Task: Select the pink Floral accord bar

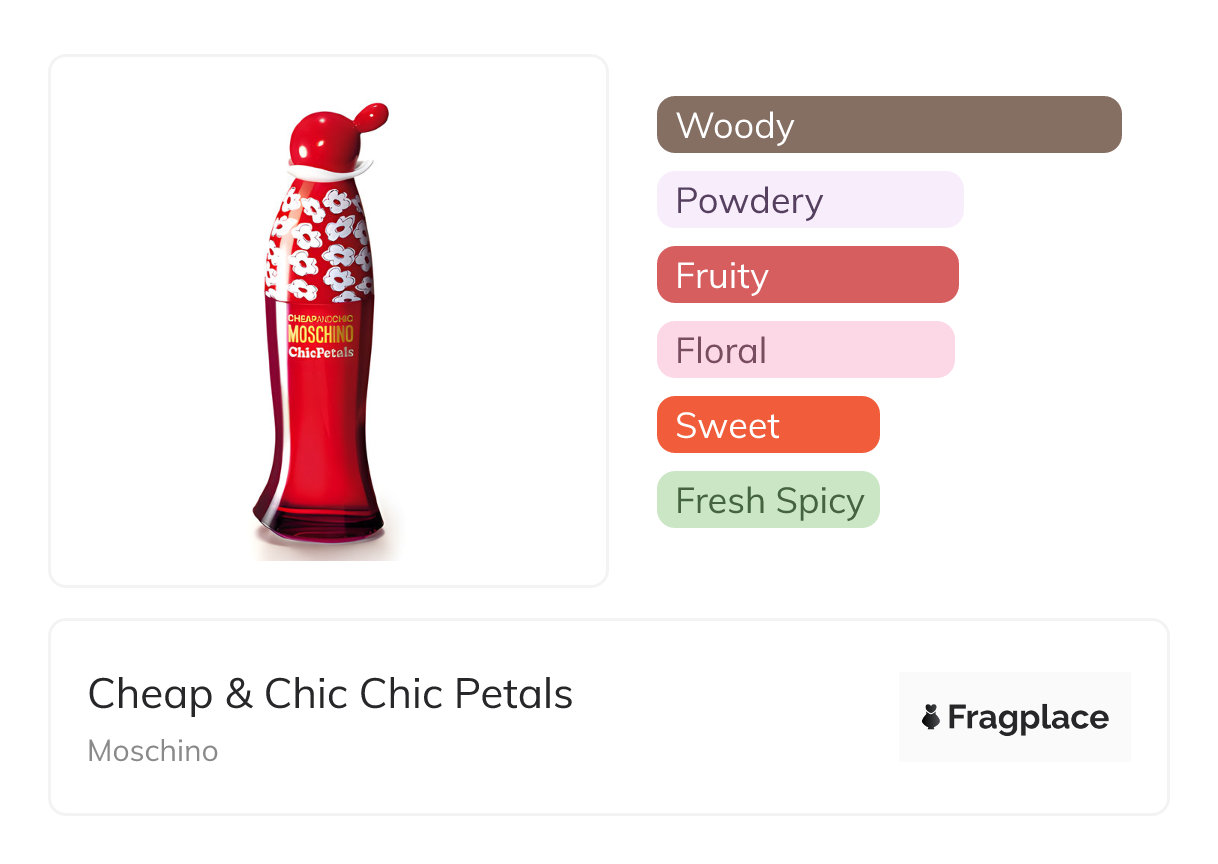Action: click(x=806, y=350)
